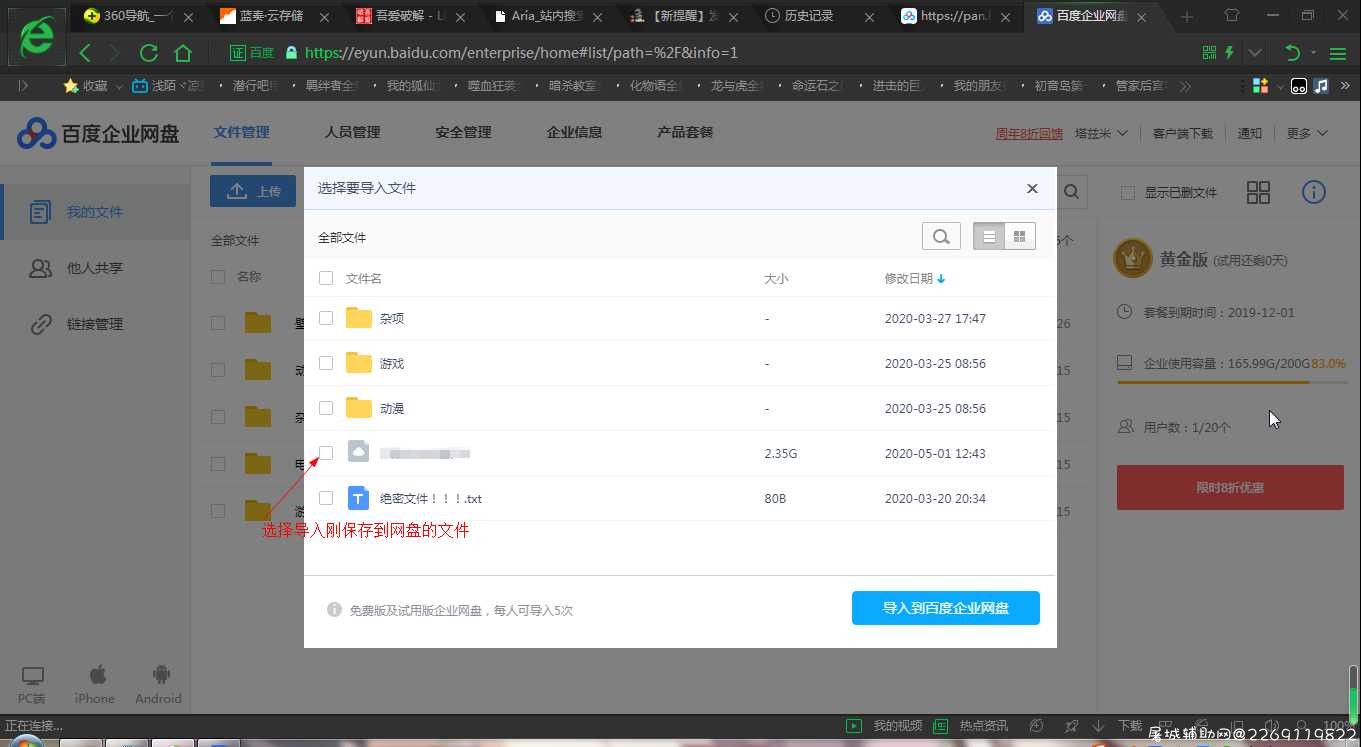
Task: Close the import file dialog
Action: [x=1032, y=188]
